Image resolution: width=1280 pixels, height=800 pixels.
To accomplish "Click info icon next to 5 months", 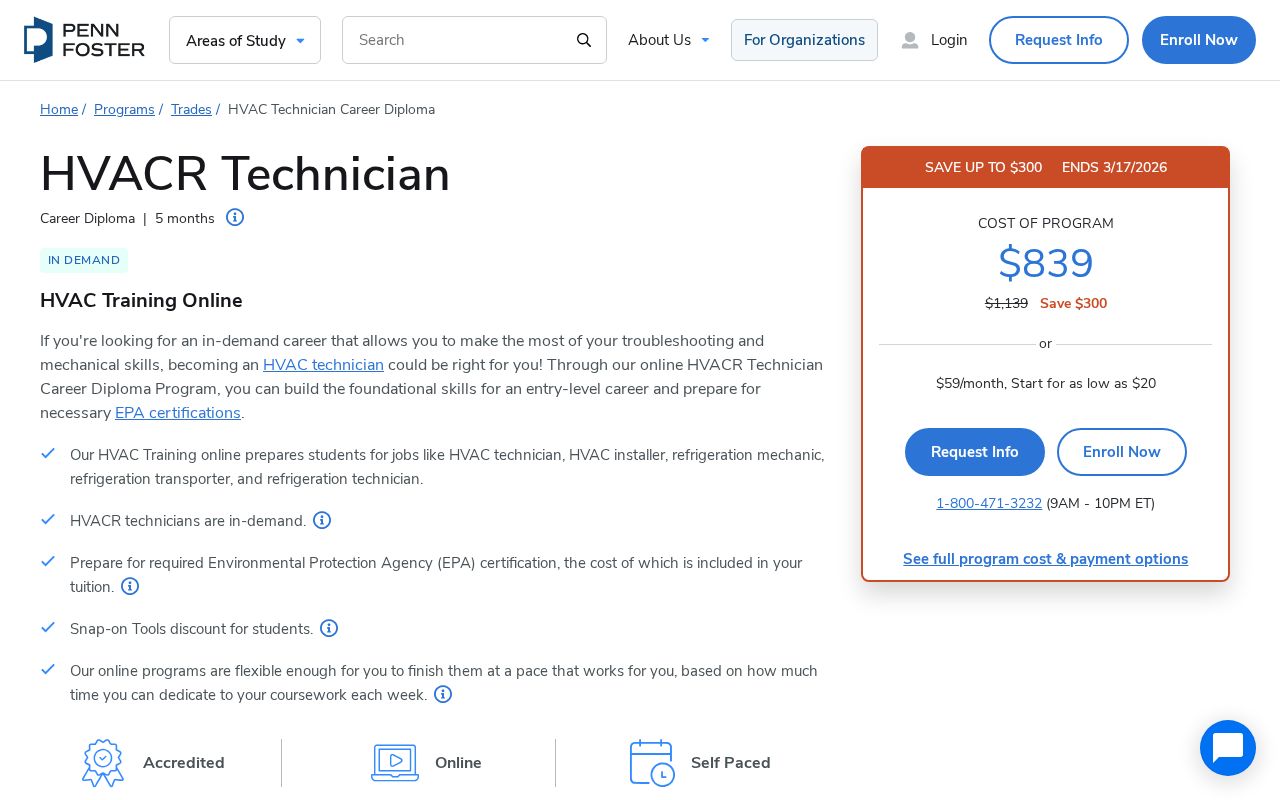I will click(x=235, y=217).
